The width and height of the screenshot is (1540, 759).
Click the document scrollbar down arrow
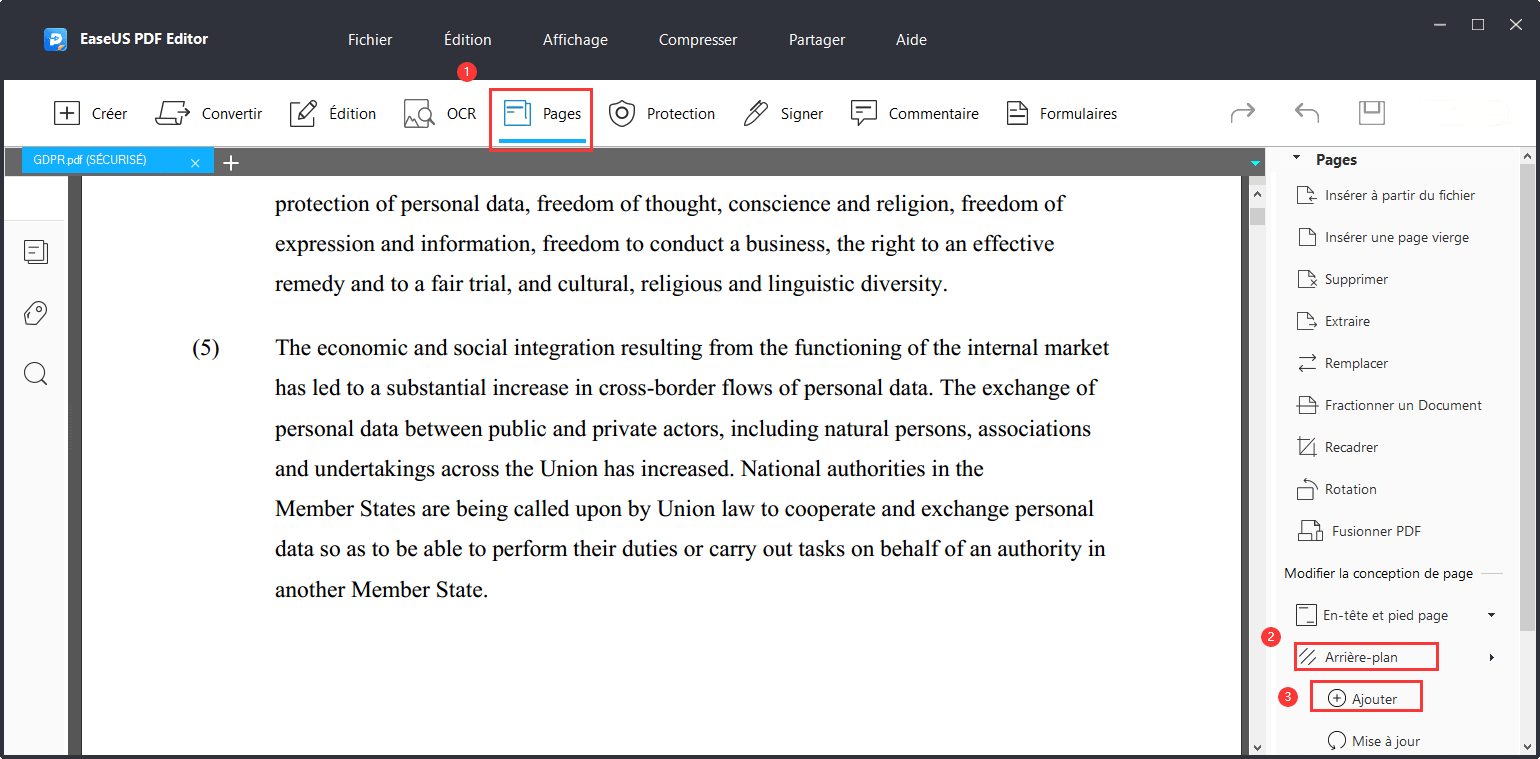[1258, 747]
